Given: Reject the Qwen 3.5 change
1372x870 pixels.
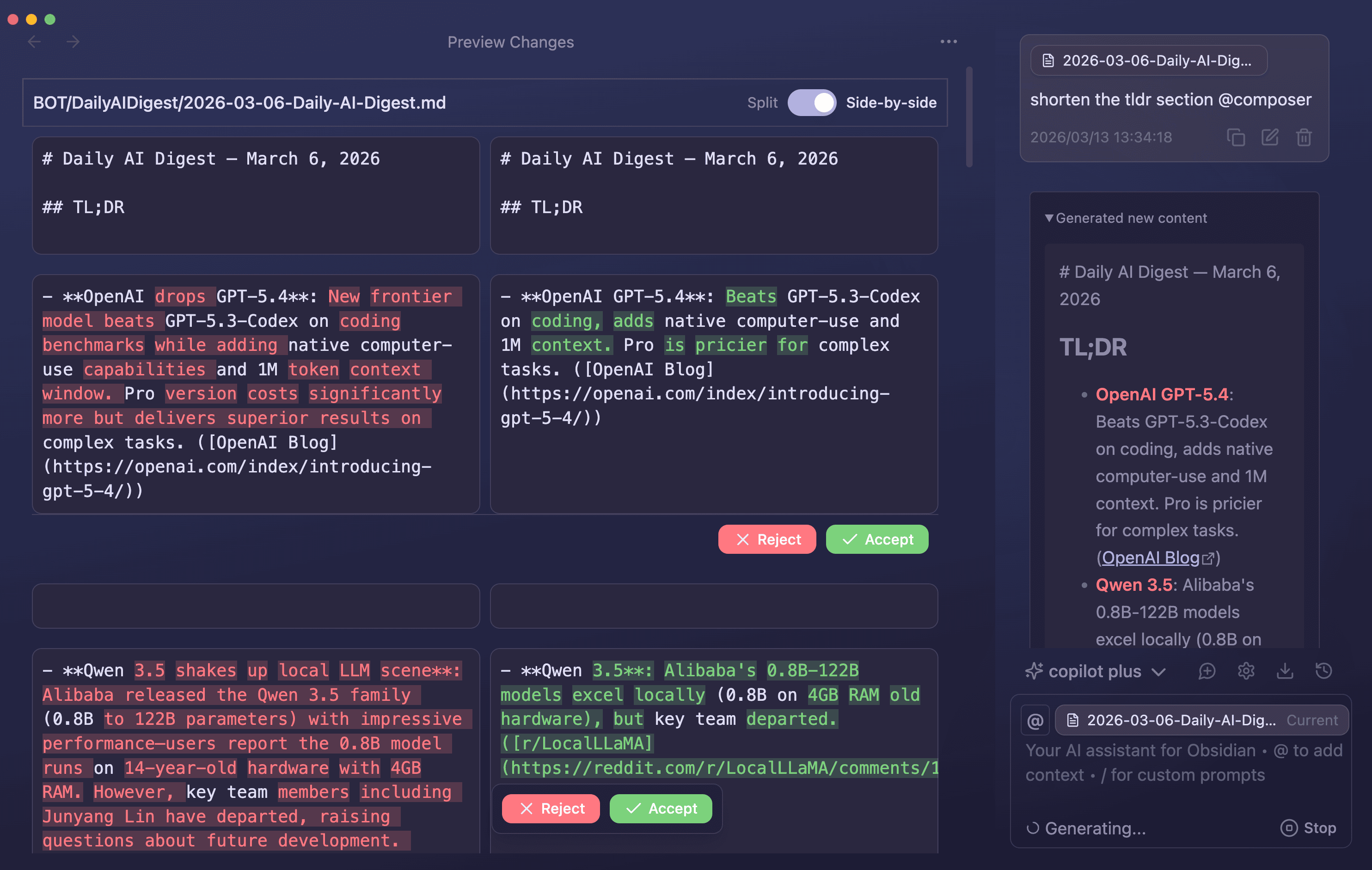Looking at the screenshot, I should [551, 809].
